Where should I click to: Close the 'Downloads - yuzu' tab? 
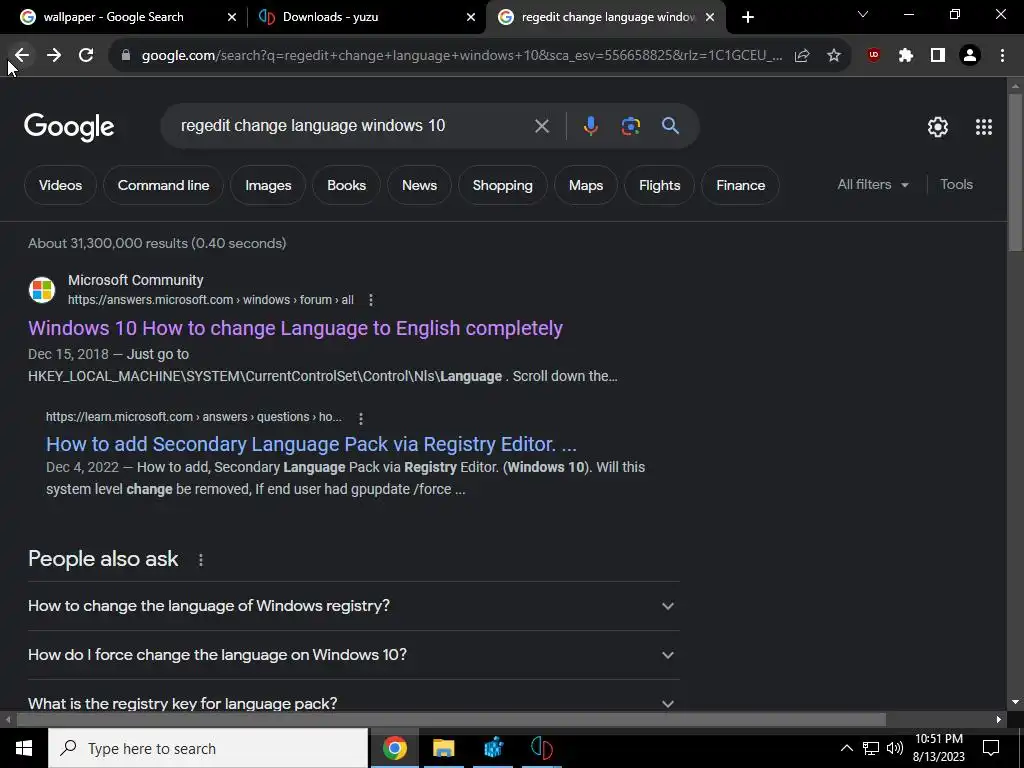point(471,18)
